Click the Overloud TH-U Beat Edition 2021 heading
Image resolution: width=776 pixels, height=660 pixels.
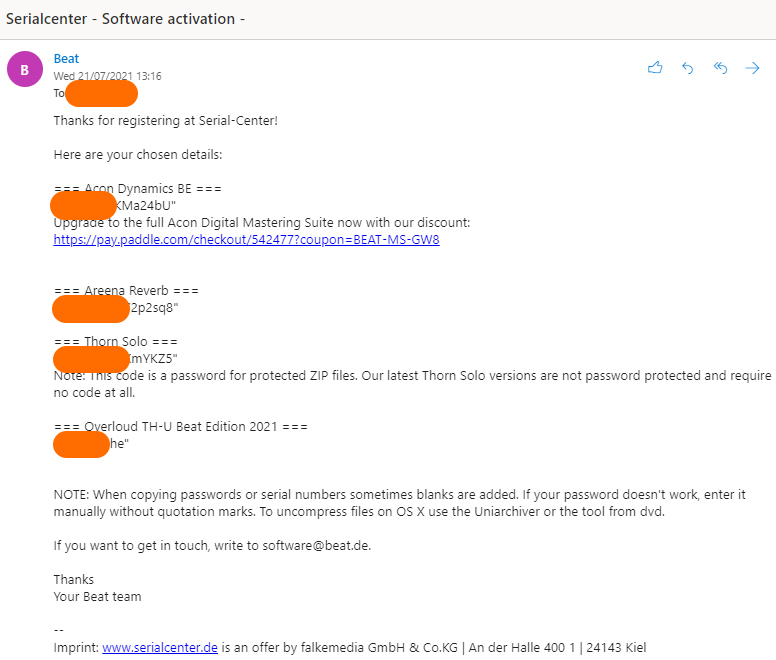[x=180, y=427]
